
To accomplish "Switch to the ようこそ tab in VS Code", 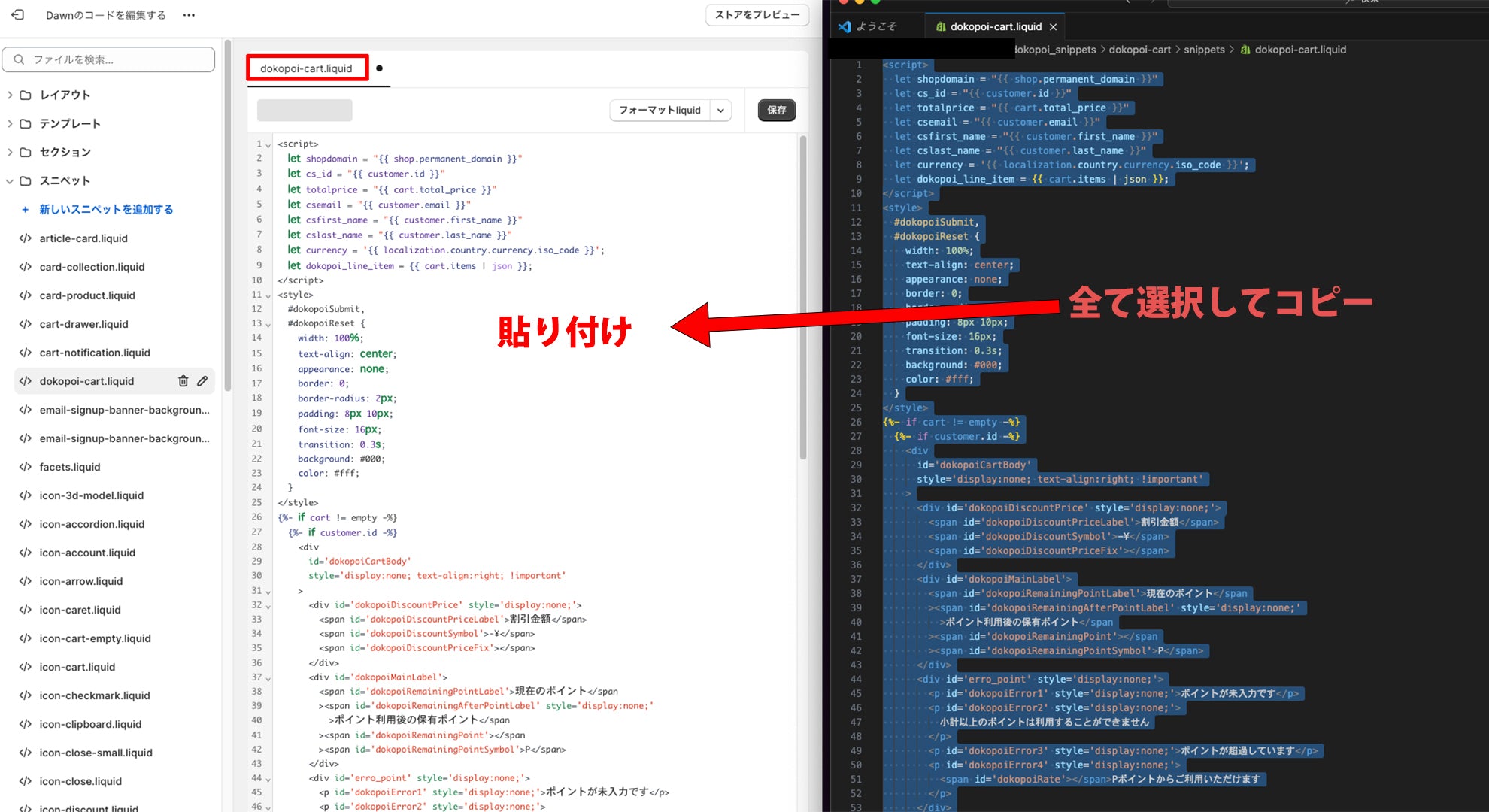I will [869, 26].
